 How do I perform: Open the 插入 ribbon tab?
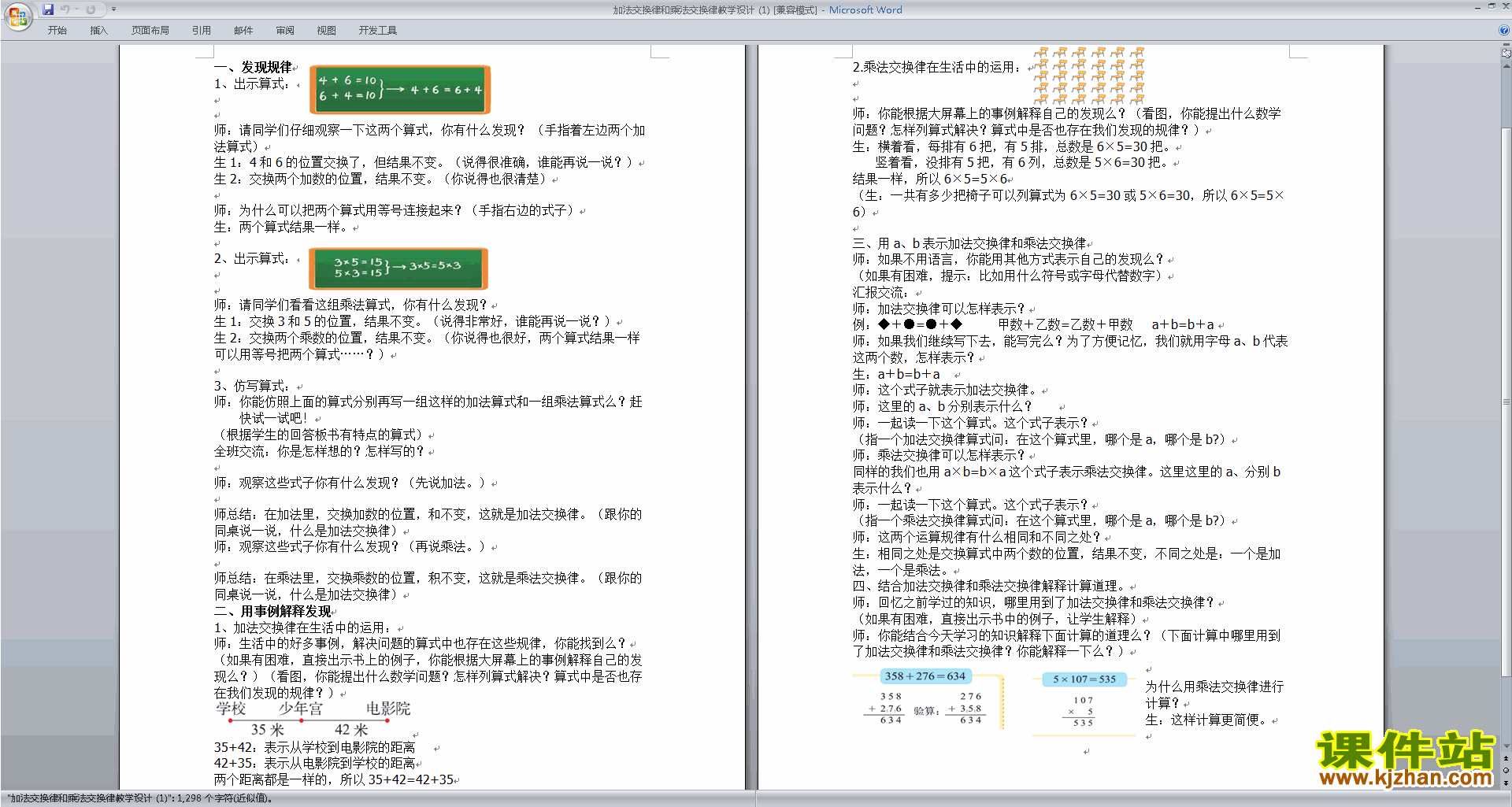[98, 31]
